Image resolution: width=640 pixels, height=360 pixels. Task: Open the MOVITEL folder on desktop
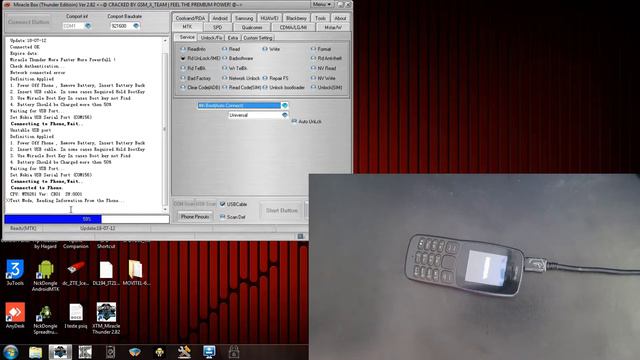tap(136, 273)
